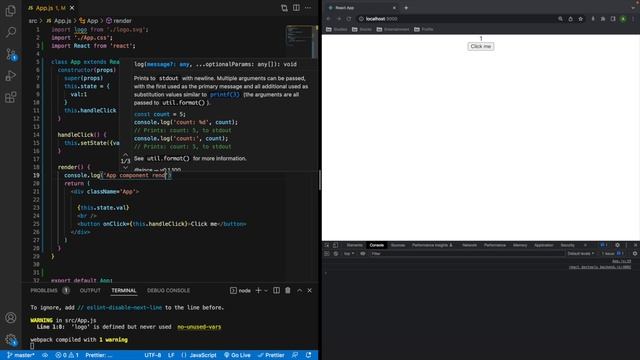Click the Prettier status next to Go Live
The width and height of the screenshot is (640, 360).
(x=271, y=355)
